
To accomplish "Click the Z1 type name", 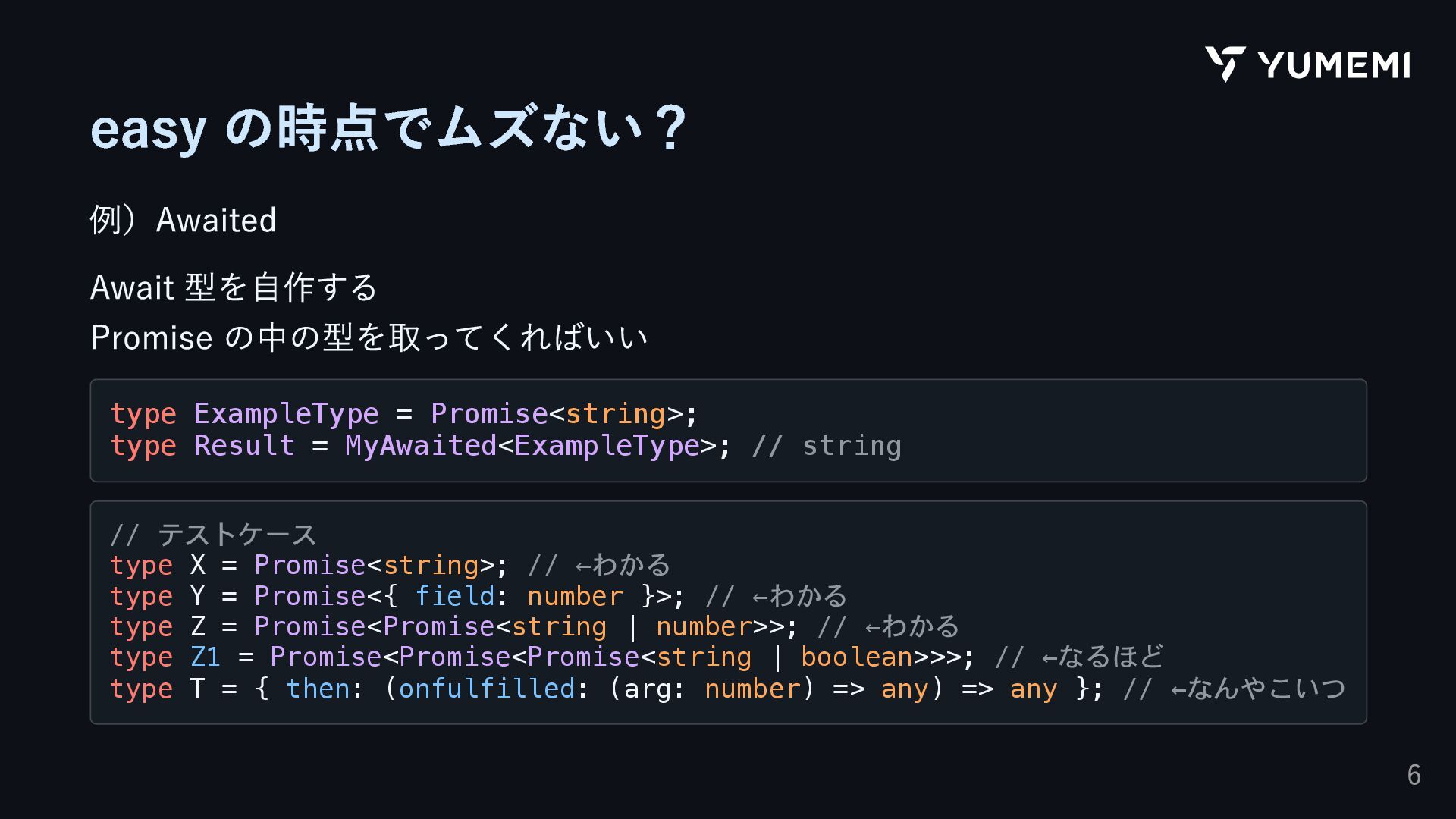I will click(205, 657).
